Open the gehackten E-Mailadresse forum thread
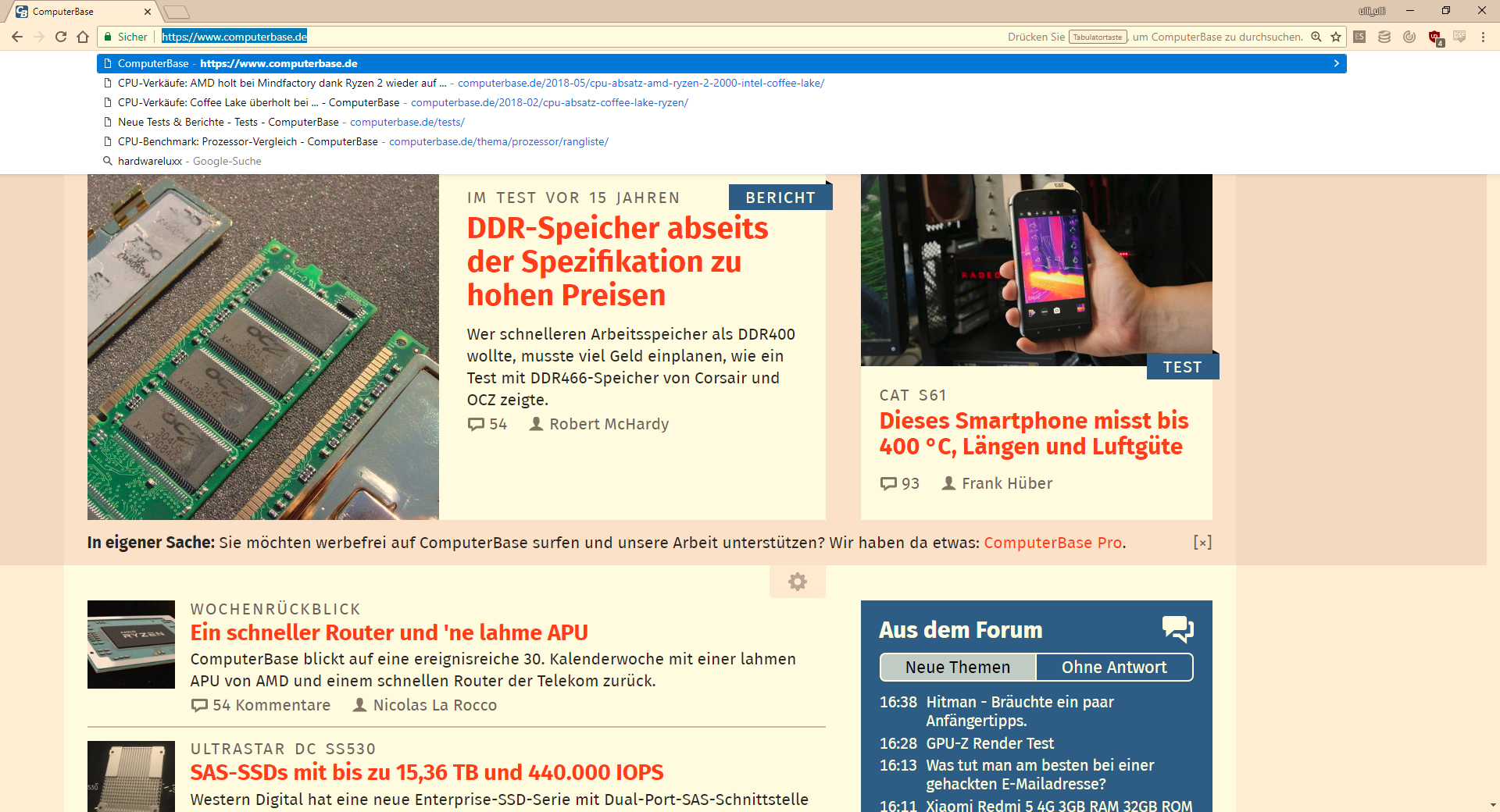 click(1040, 775)
